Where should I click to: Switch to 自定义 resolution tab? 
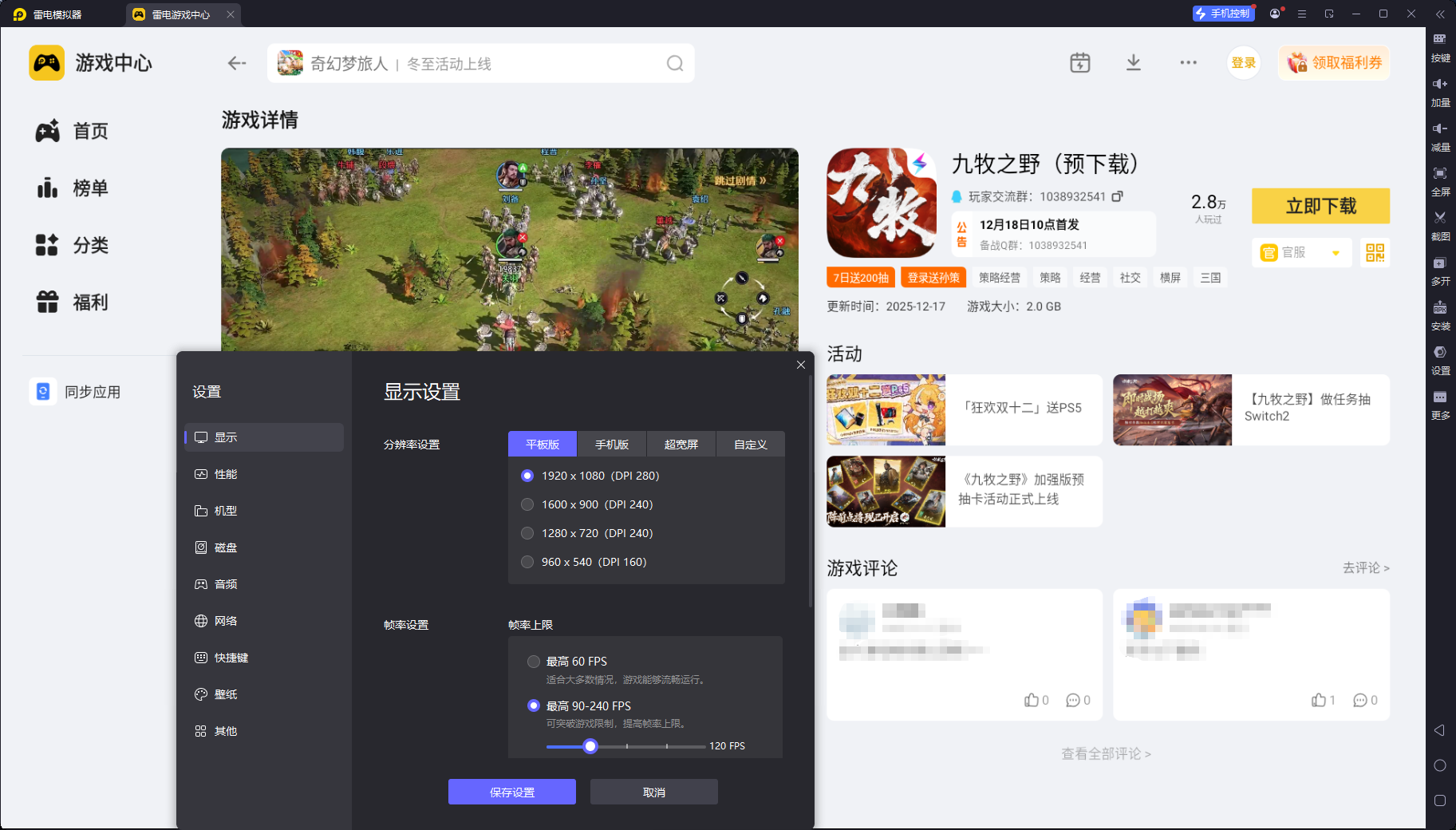(751, 445)
